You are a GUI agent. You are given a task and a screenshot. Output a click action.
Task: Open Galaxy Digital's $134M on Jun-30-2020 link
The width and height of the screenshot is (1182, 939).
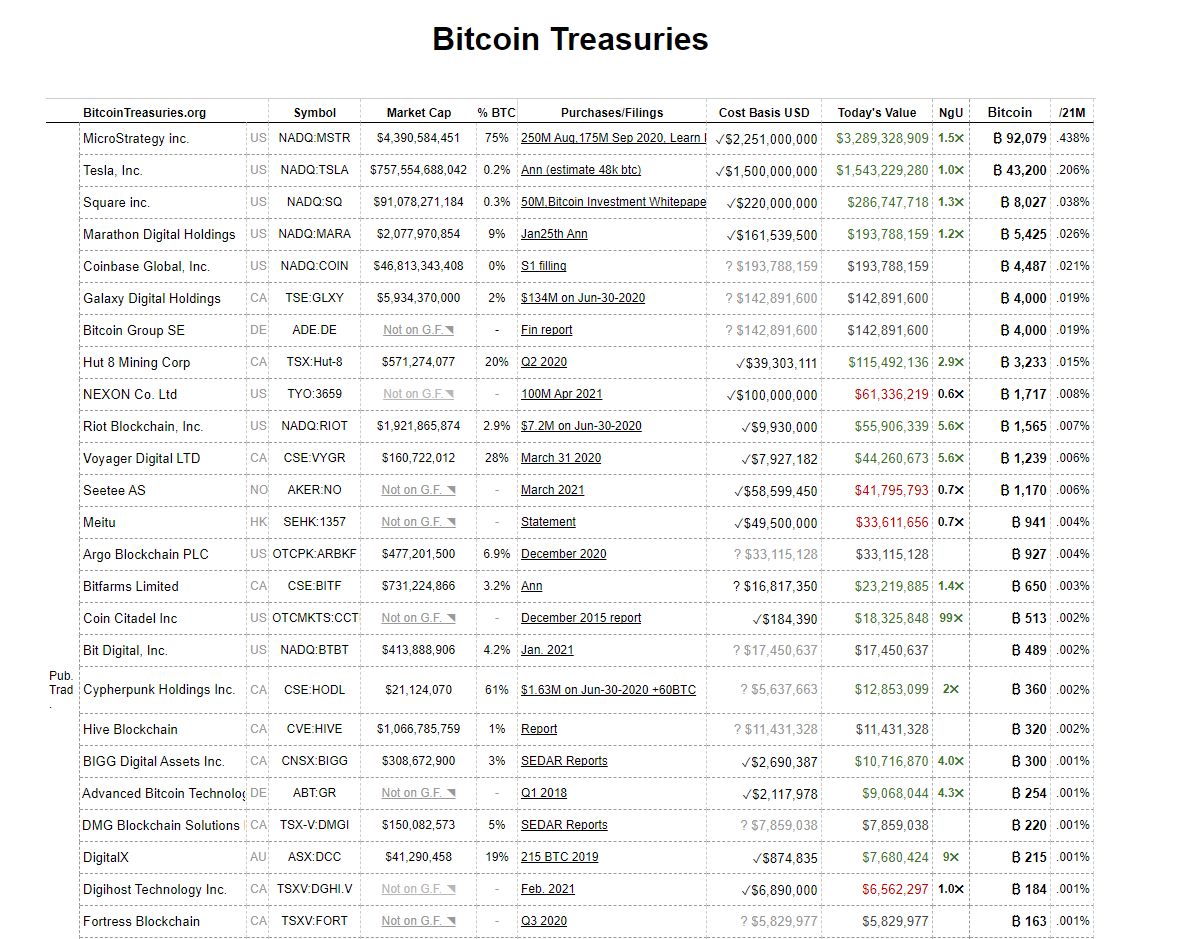[582, 298]
